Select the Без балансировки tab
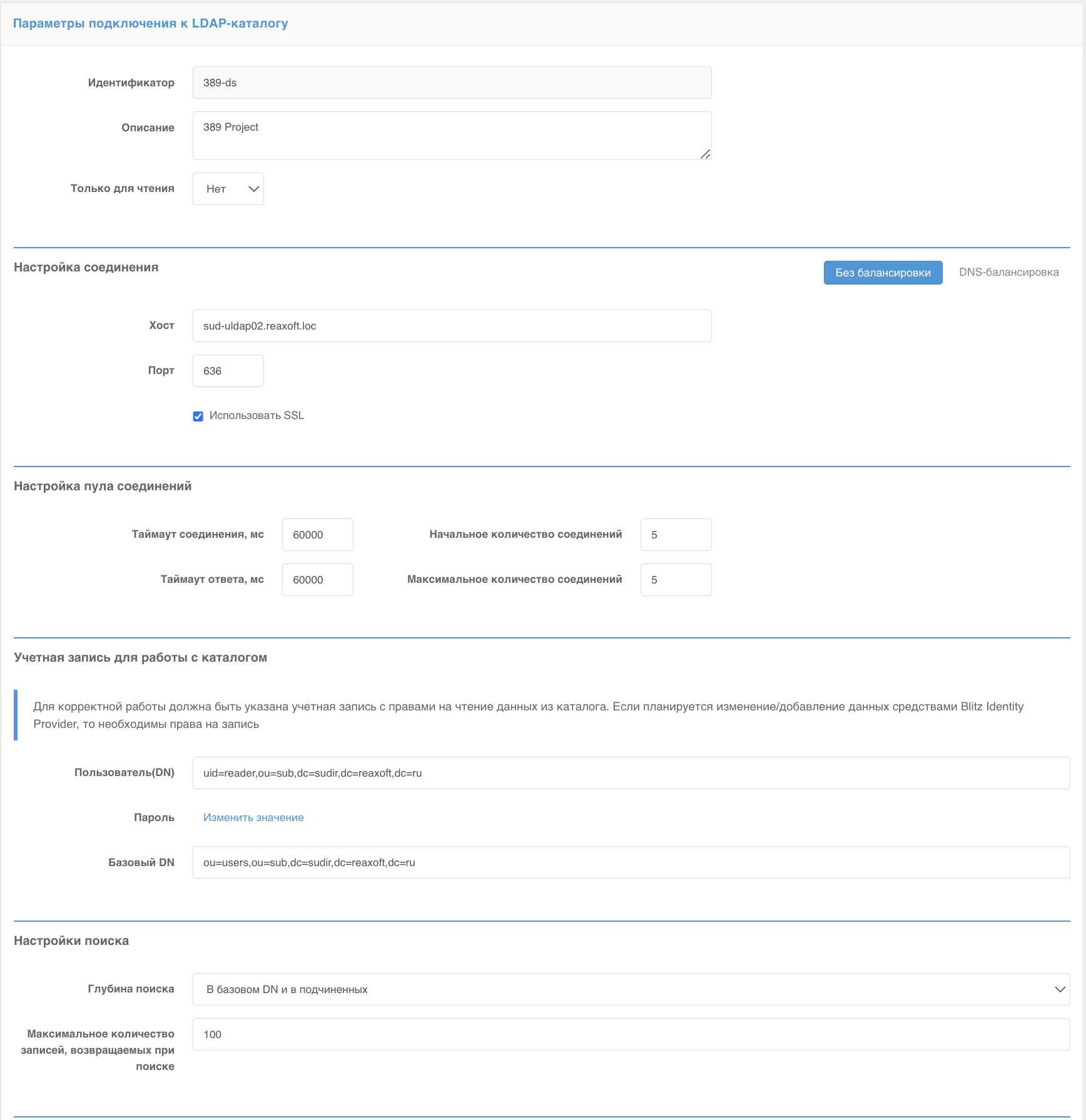1086x1120 pixels. tap(883, 273)
